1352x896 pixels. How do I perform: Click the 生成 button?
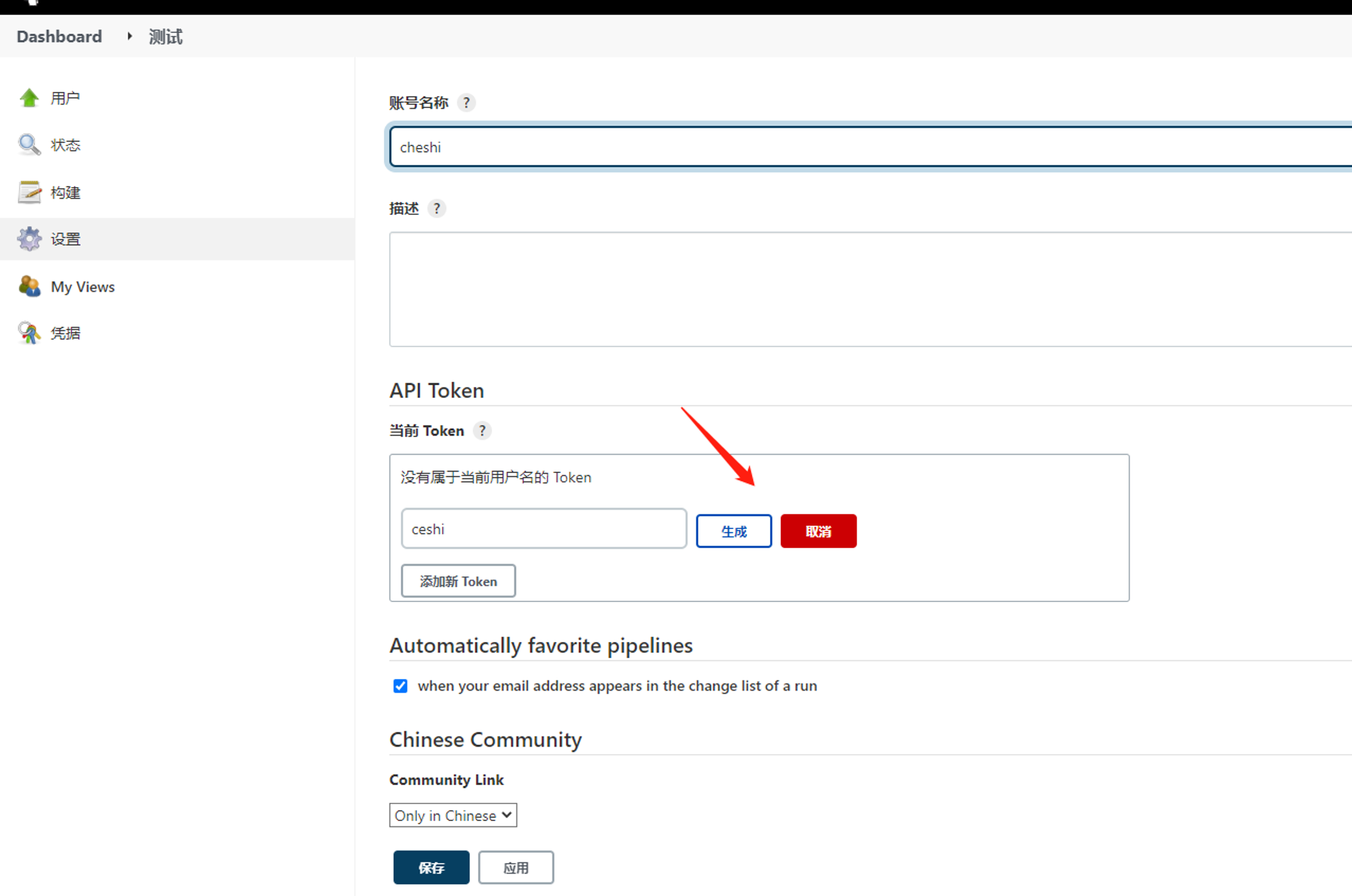(733, 531)
